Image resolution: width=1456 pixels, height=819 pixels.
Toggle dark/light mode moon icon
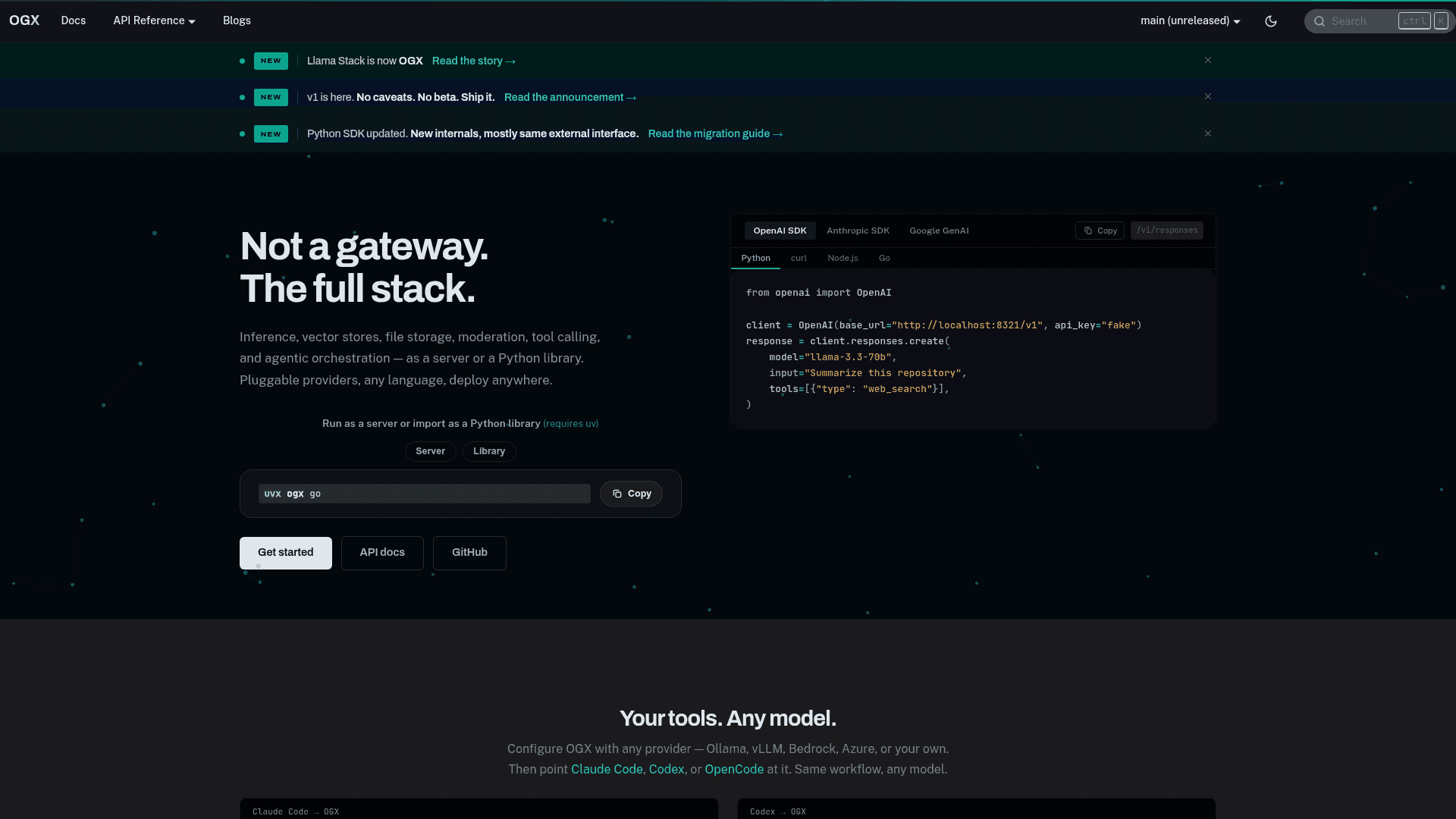1271,21
